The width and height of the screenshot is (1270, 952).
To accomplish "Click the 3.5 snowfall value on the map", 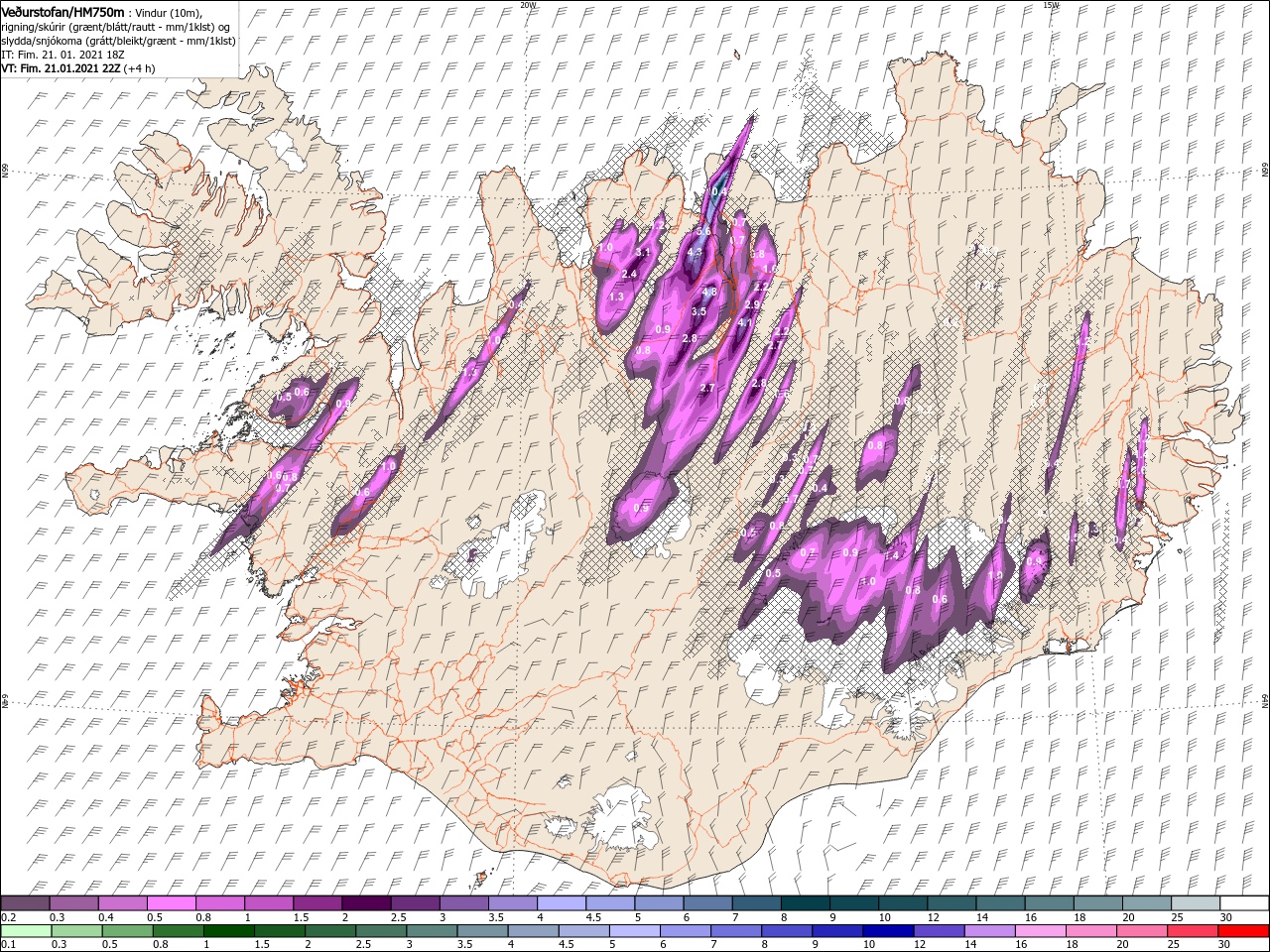I will pyautogui.click(x=698, y=311).
